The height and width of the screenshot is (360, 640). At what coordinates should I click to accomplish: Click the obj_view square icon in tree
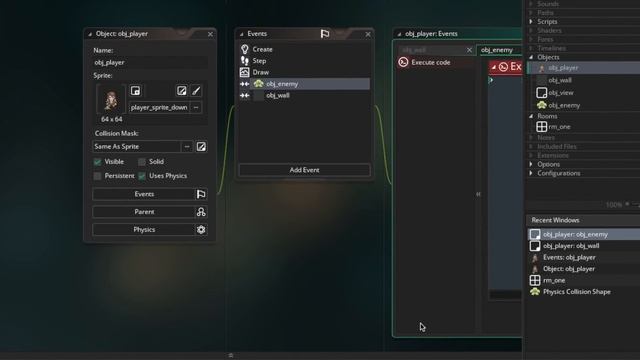542,93
